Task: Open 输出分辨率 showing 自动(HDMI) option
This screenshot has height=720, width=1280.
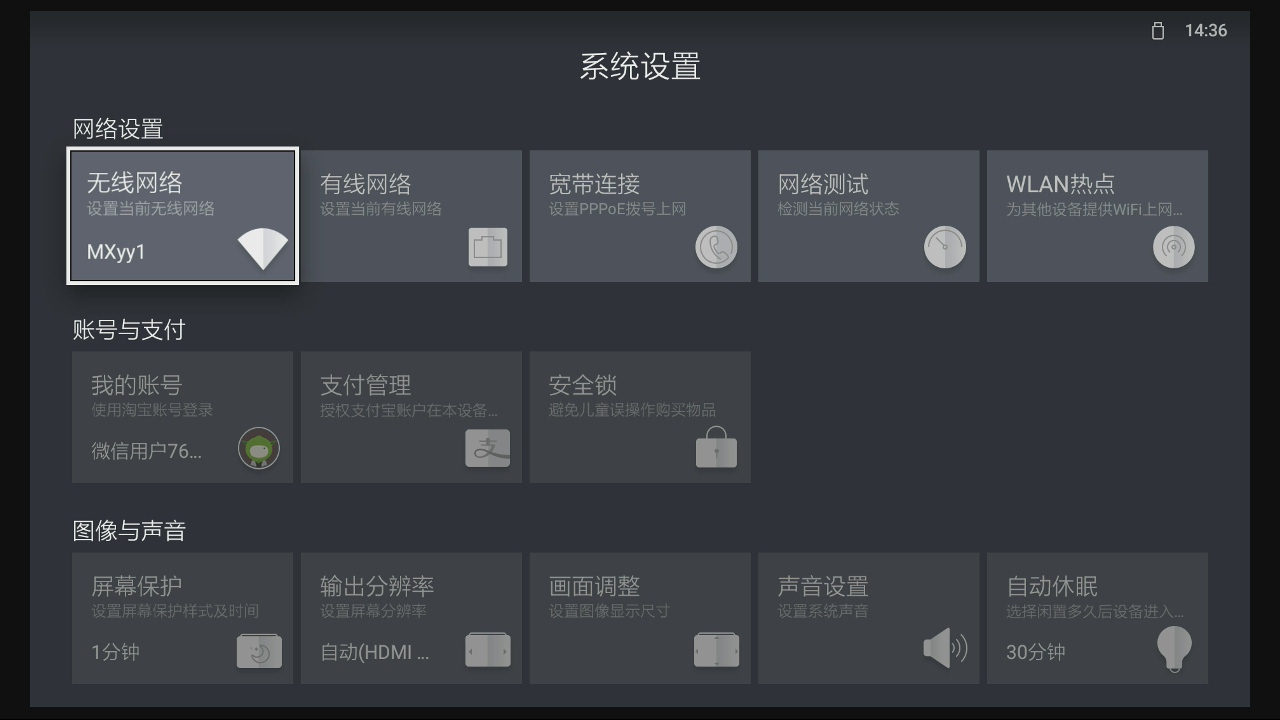Action: pos(411,617)
